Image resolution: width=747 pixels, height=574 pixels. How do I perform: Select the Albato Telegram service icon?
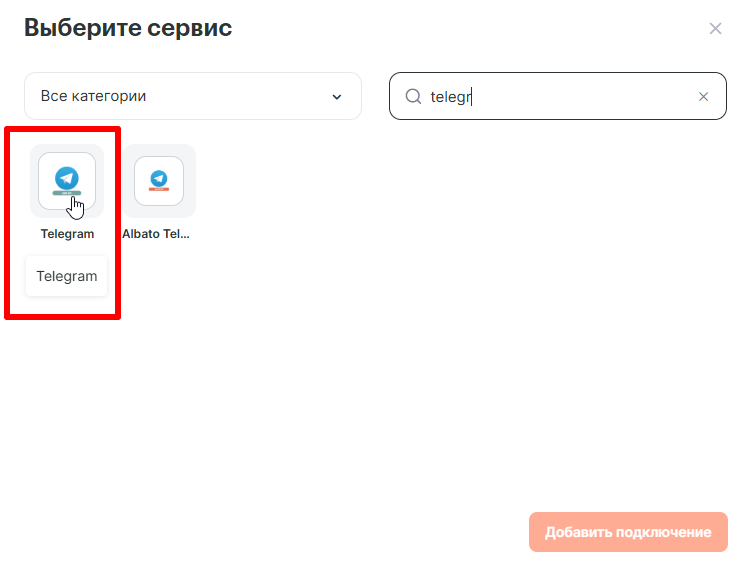[x=159, y=181]
